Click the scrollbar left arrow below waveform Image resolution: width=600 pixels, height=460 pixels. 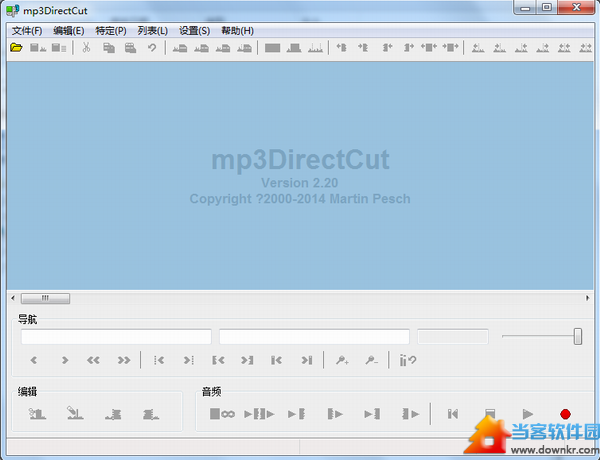pyautogui.click(x=13, y=298)
